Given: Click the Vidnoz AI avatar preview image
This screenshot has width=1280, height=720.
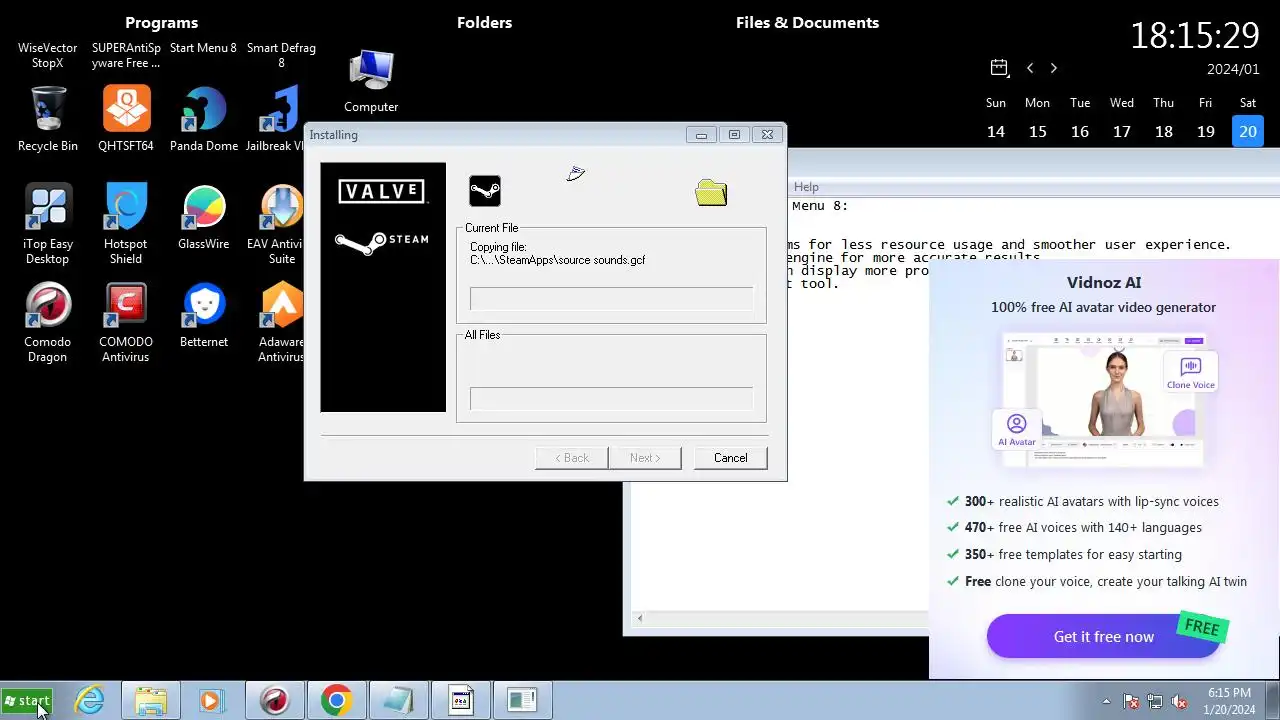Looking at the screenshot, I should pyautogui.click(x=1104, y=399).
